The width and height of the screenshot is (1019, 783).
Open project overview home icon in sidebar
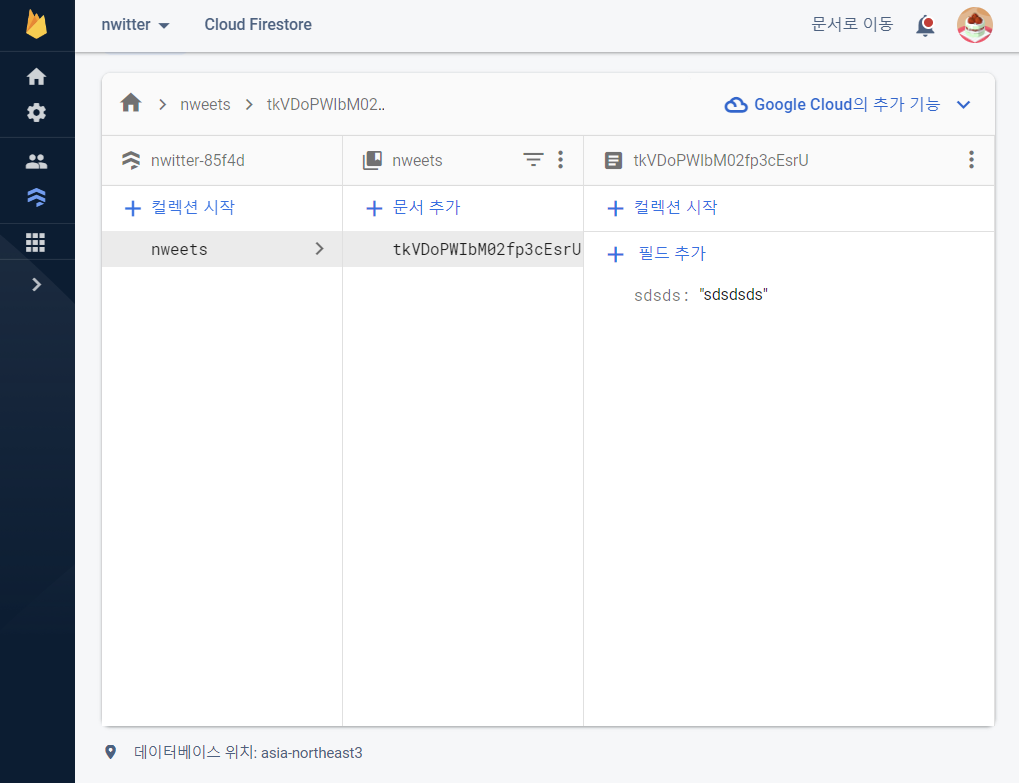tap(36, 77)
